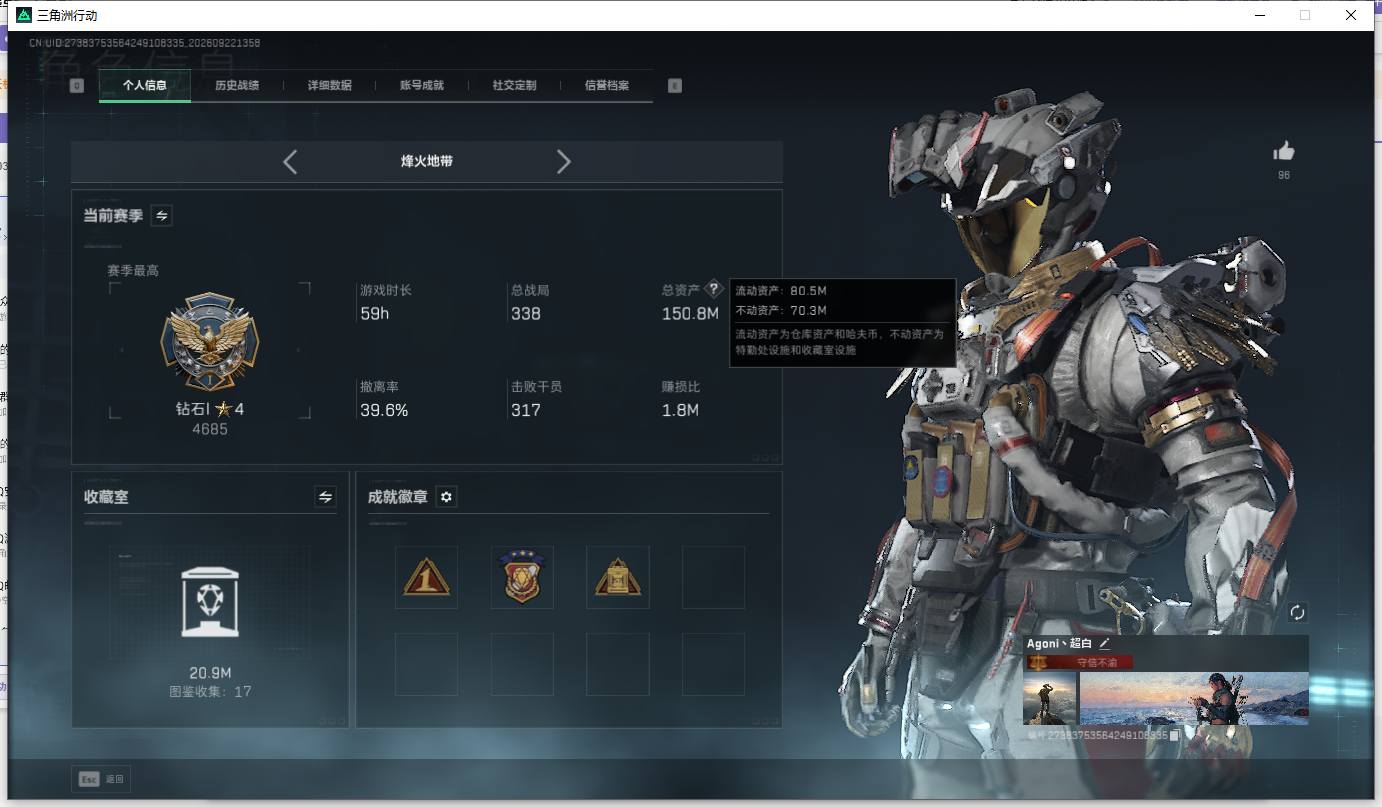Select the starred shield achievement badge

pyautogui.click(x=522, y=577)
